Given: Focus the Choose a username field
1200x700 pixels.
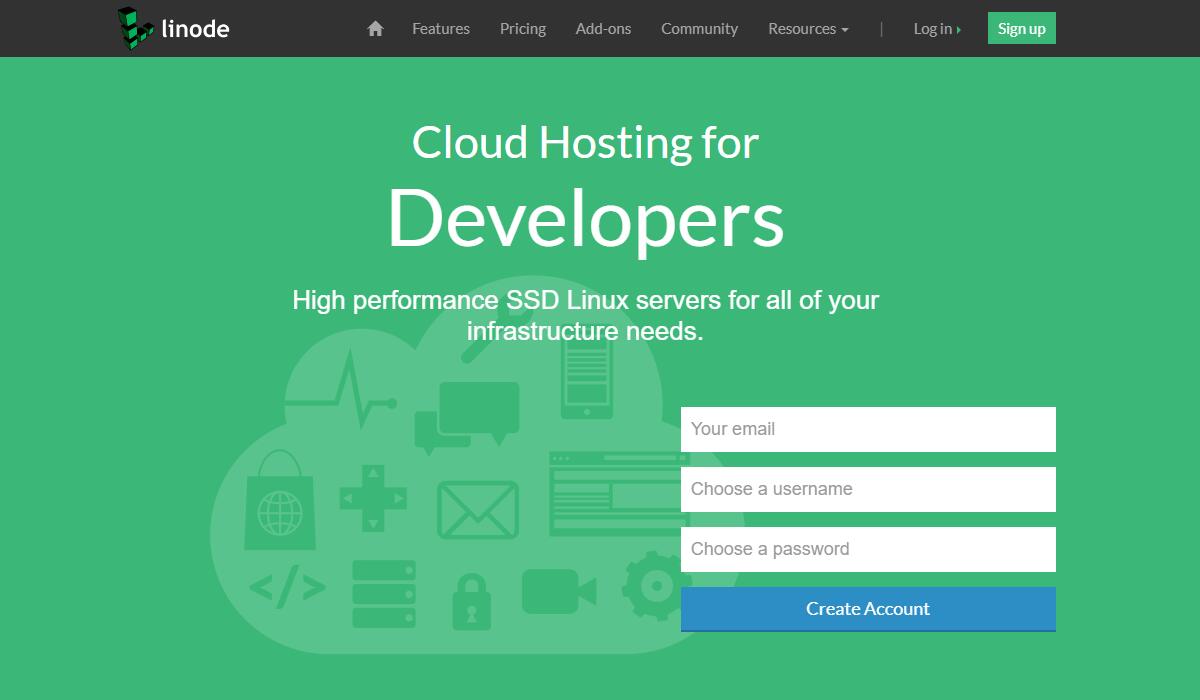Looking at the screenshot, I should coord(868,489).
